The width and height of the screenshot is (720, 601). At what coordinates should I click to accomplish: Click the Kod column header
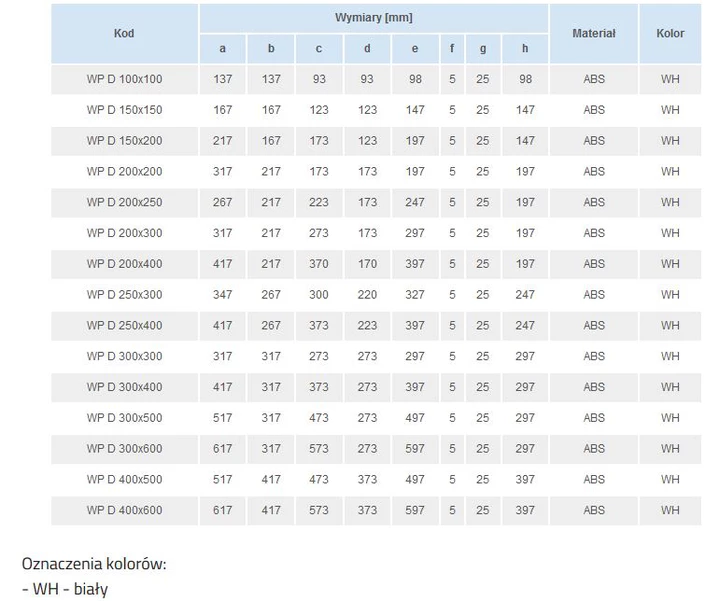[x=124, y=34]
